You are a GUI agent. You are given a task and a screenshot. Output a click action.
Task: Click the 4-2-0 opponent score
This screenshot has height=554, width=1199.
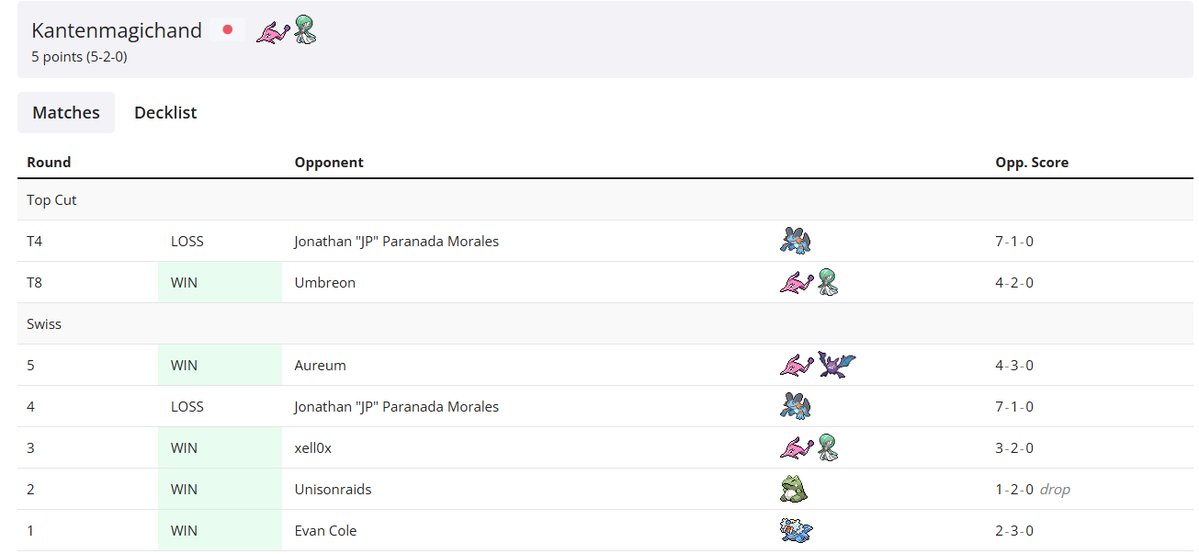coord(1014,282)
